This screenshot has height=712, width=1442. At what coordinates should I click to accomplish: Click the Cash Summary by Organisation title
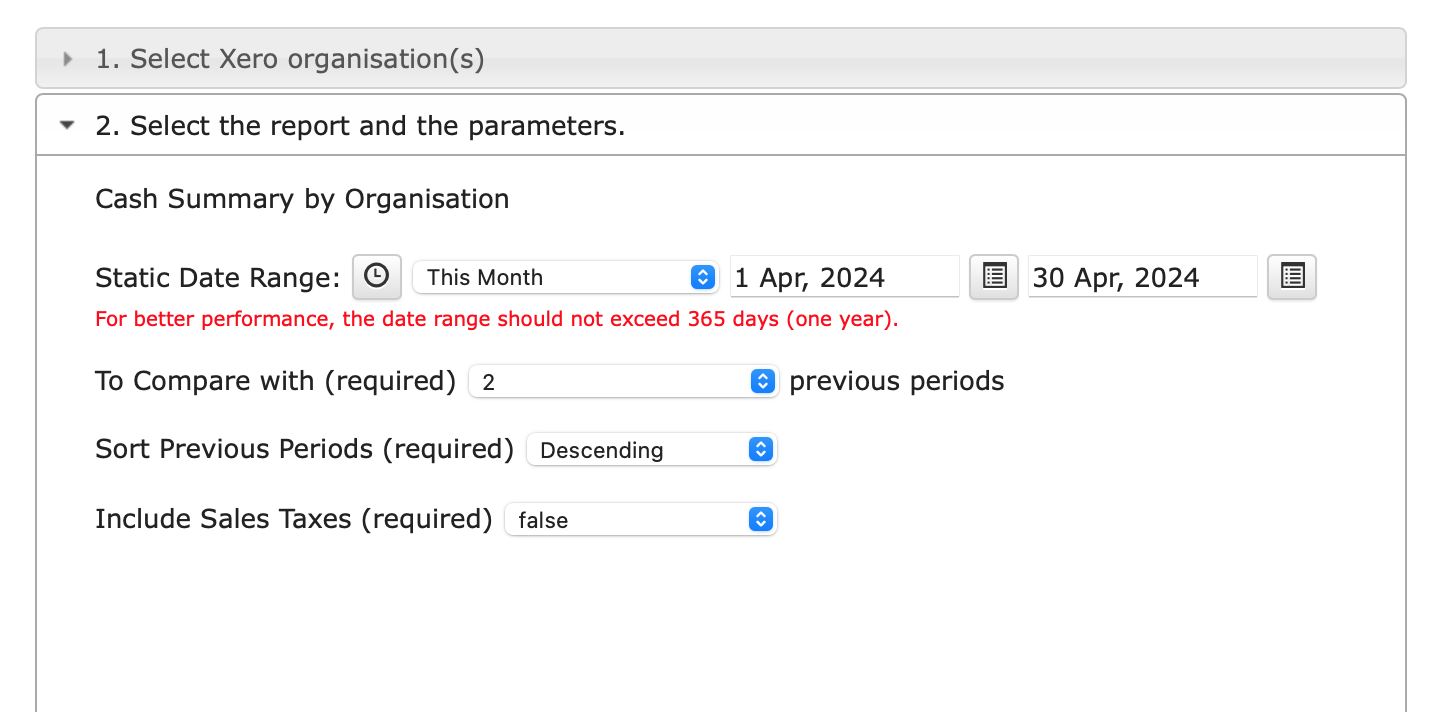click(302, 199)
